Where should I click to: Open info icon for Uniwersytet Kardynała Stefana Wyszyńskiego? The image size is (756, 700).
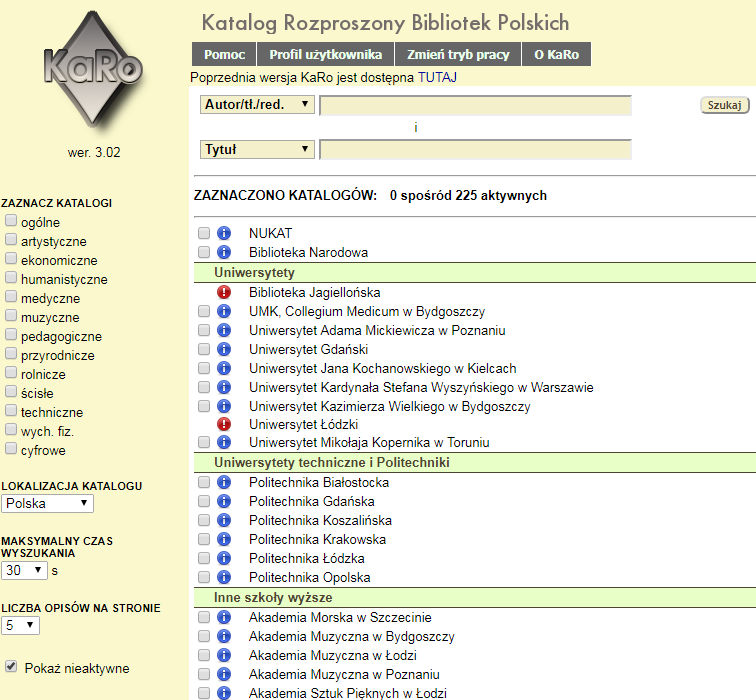(x=224, y=387)
